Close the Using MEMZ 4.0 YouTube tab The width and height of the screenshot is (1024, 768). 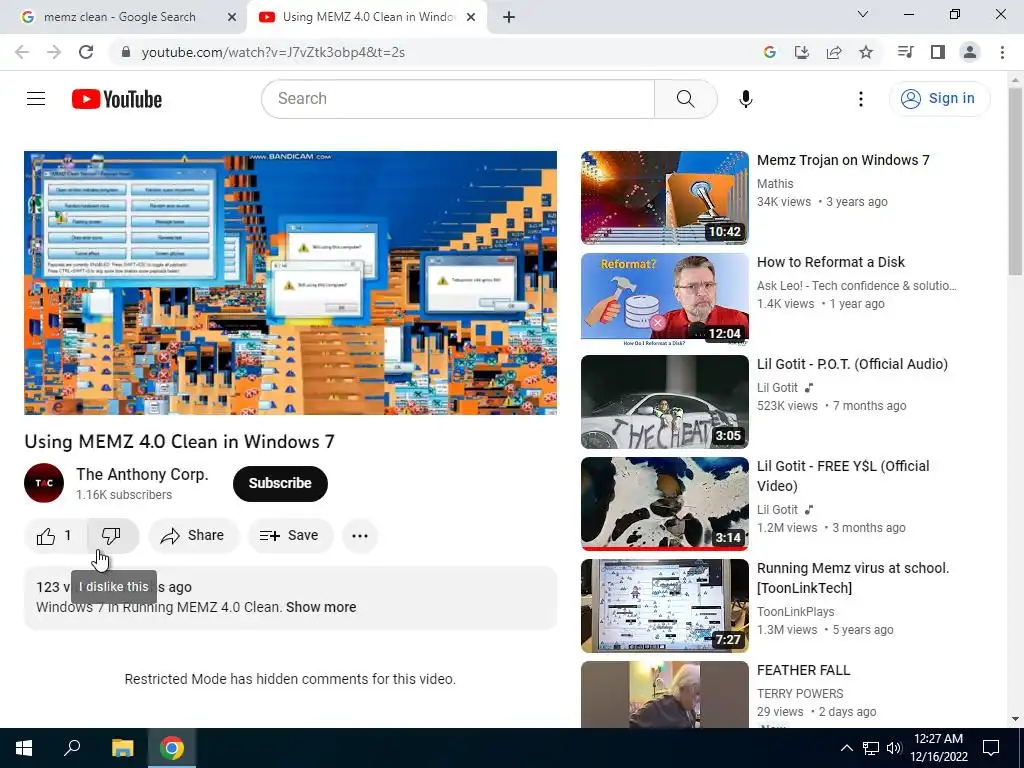(x=471, y=18)
